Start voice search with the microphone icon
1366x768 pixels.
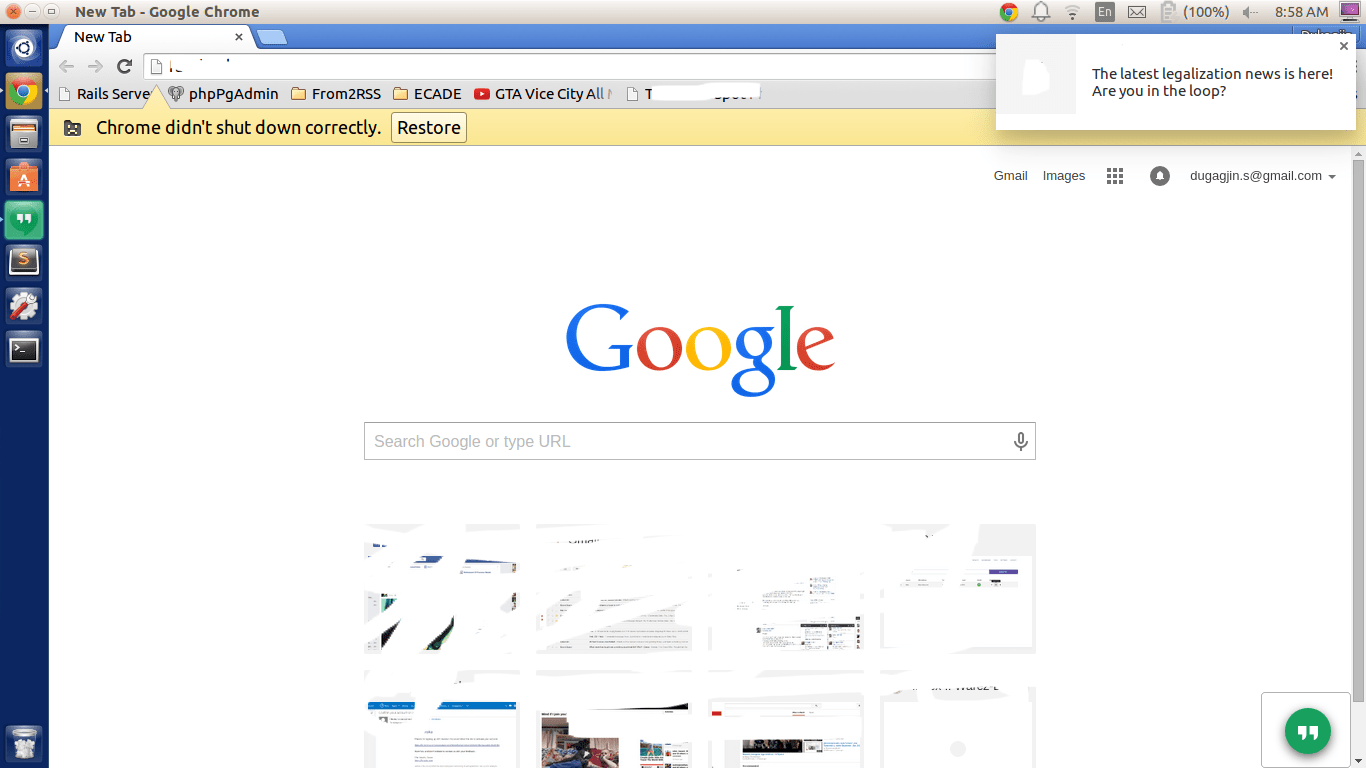[x=1020, y=441]
